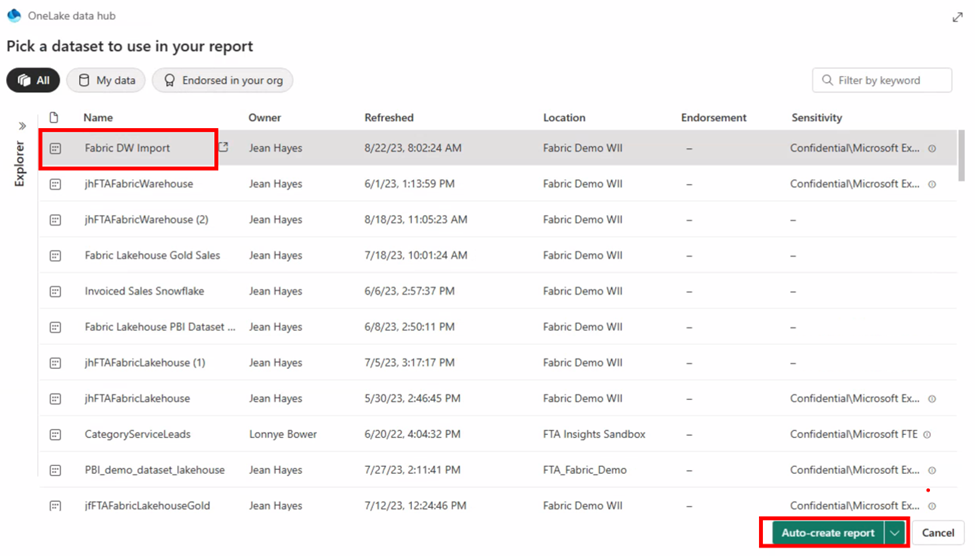
Task: Sort by the Owner column header
Action: 265,118
